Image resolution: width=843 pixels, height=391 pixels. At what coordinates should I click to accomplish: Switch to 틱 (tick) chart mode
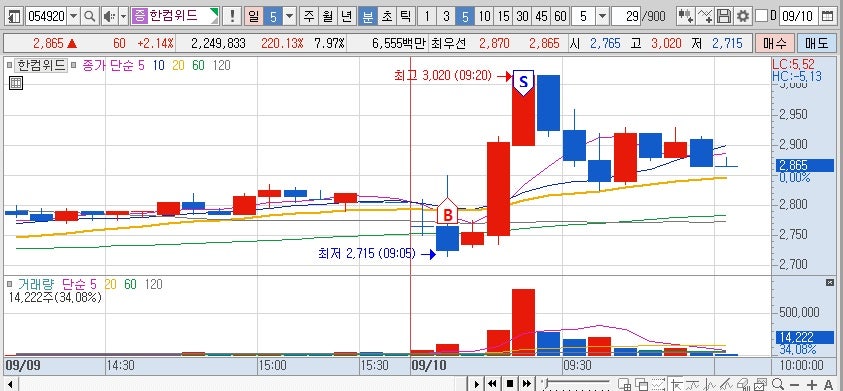404,16
